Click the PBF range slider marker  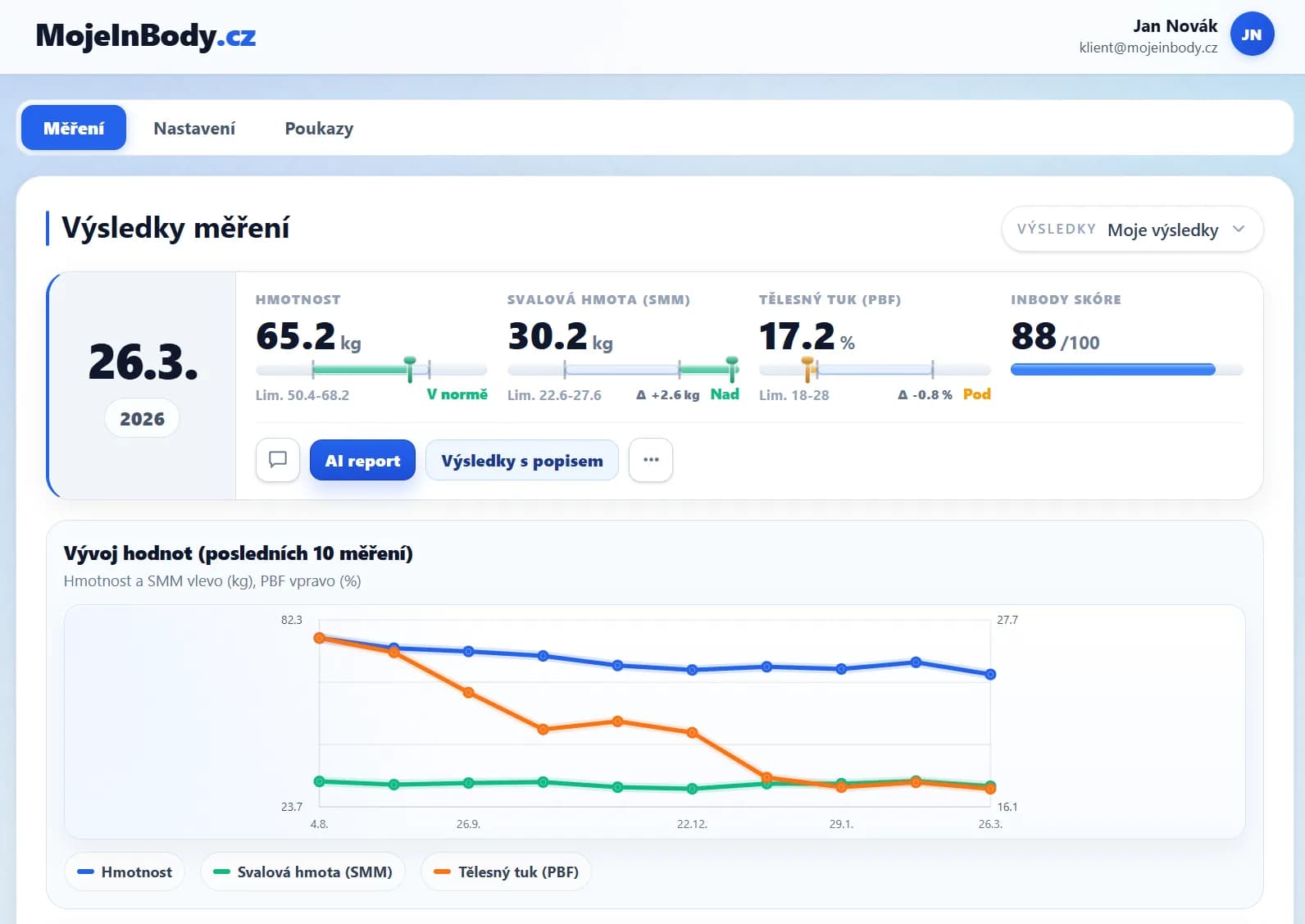coord(807,368)
